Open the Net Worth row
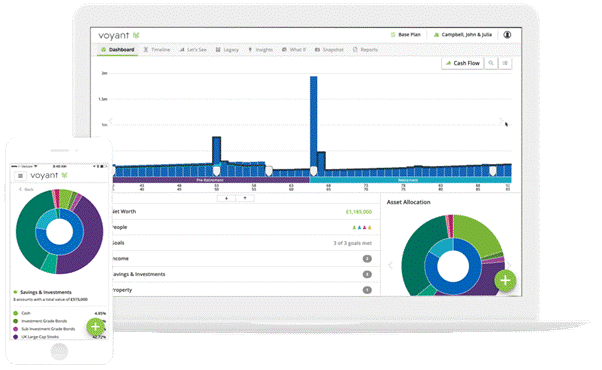This screenshot has height=370, width=602. [245, 211]
